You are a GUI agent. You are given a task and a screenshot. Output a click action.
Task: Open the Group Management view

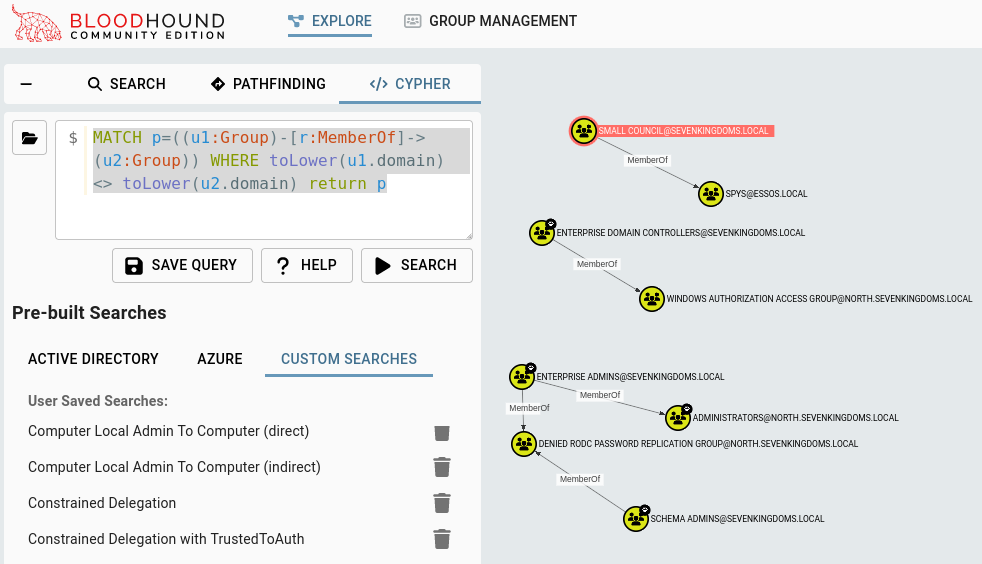click(x=490, y=21)
